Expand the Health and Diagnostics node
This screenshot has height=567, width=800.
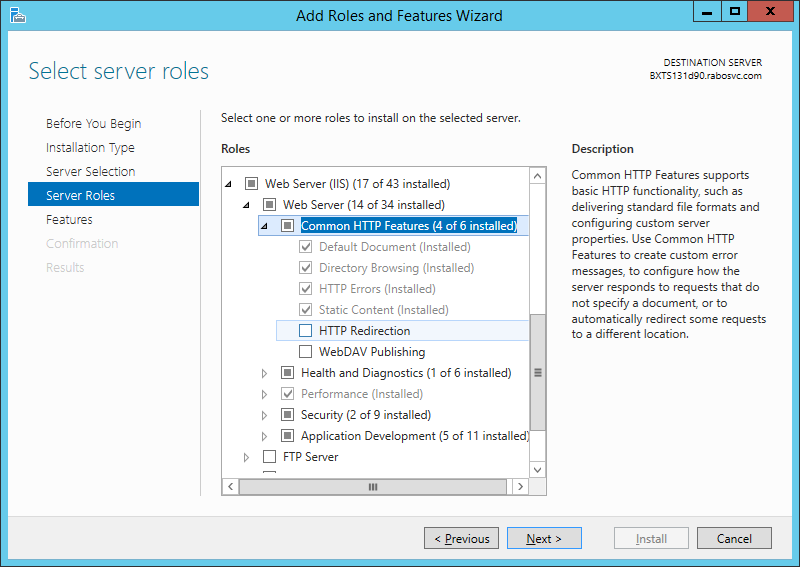point(264,373)
